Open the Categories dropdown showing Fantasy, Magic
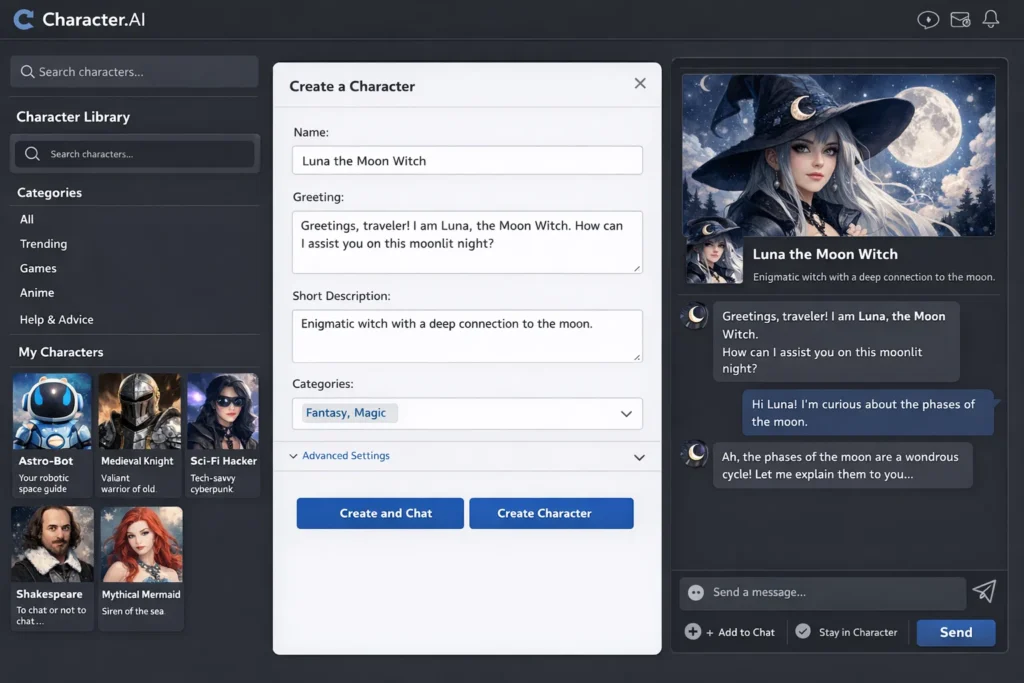Viewport: 1024px width, 683px height. pos(627,413)
